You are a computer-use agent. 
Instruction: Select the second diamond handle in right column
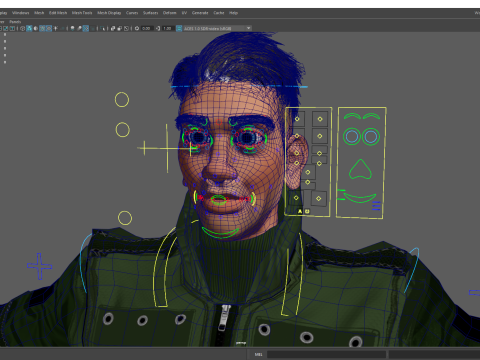tap(320, 136)
